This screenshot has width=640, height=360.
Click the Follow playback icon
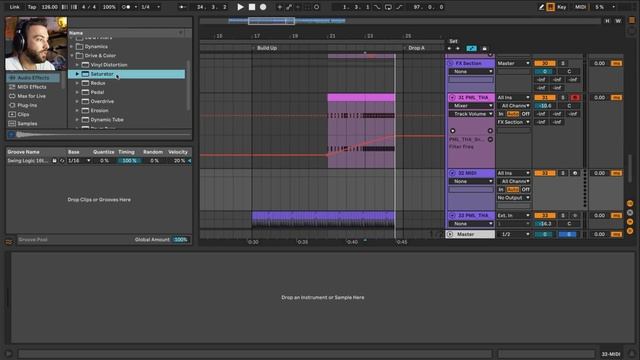pos(182,7)
